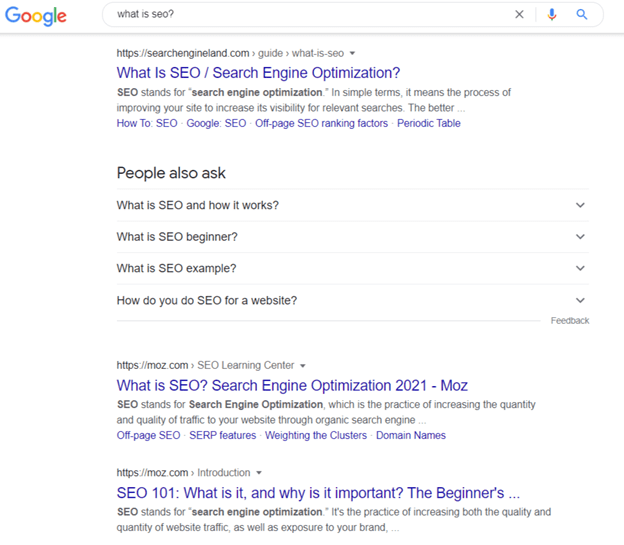Open the "Domain Names" sitelink
The image size is (624, 545).
(x=411, y=436)
